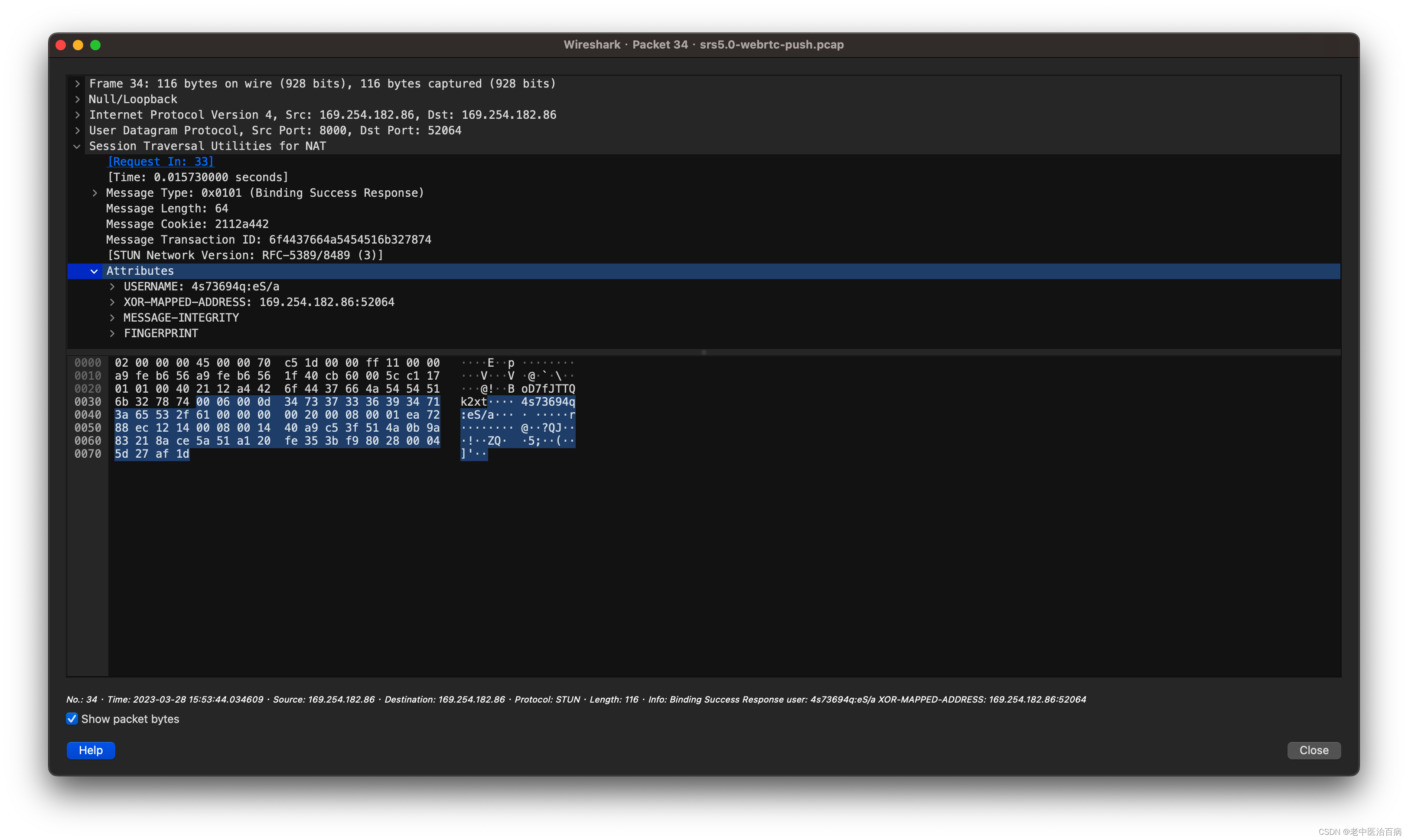
Task: Expand the User Datagram Protocol section
Action: [78, 130]
